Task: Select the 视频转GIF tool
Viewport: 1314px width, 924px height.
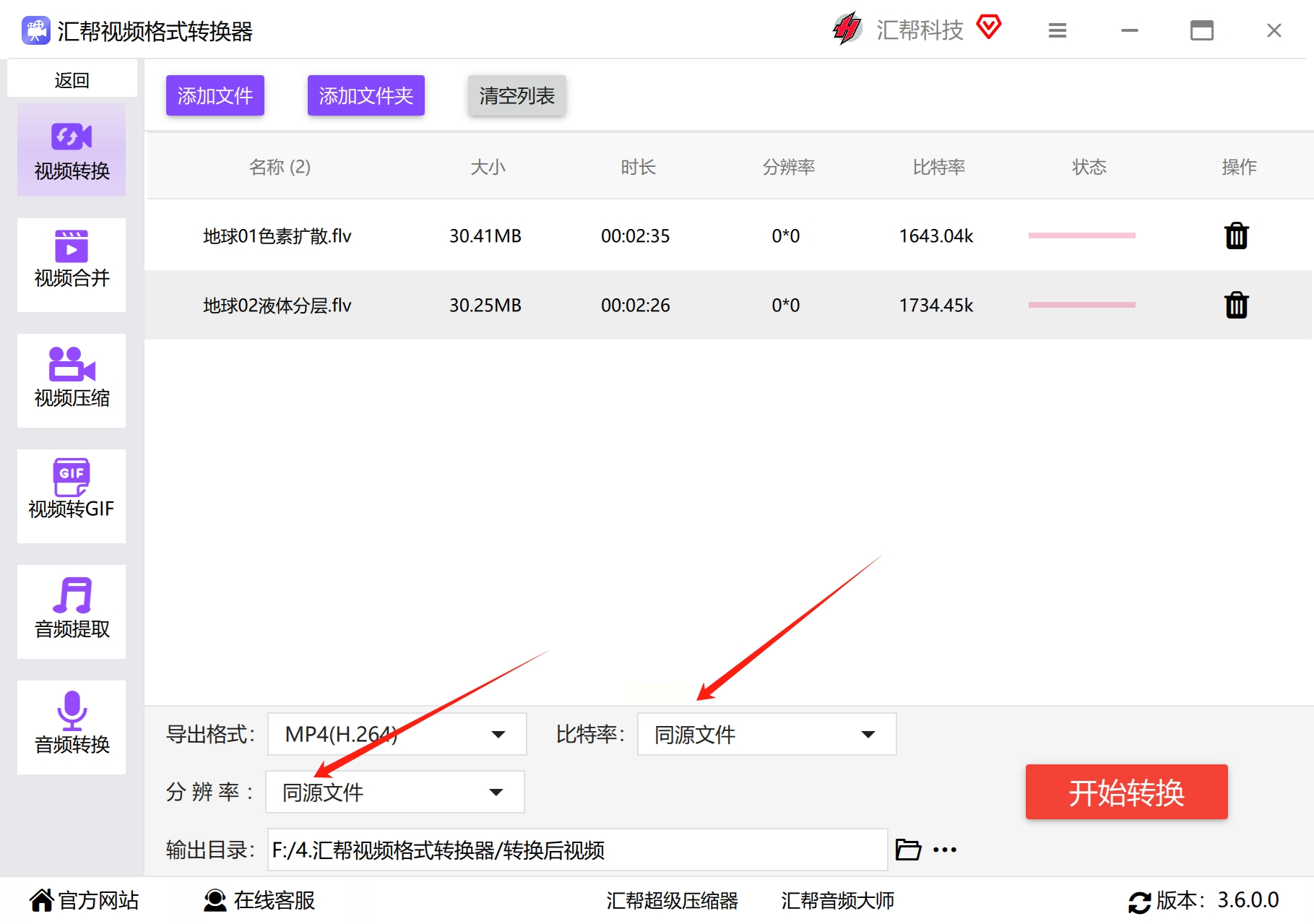Action: click(72, 496)
